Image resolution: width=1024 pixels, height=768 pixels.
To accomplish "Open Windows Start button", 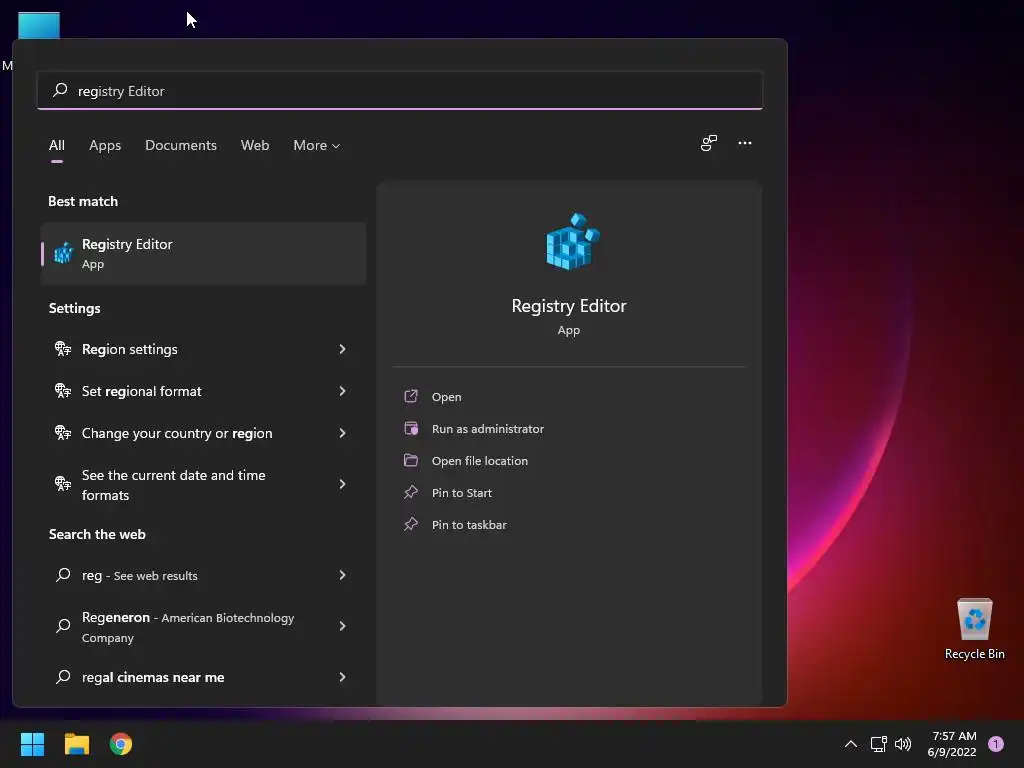I will 32,744.
